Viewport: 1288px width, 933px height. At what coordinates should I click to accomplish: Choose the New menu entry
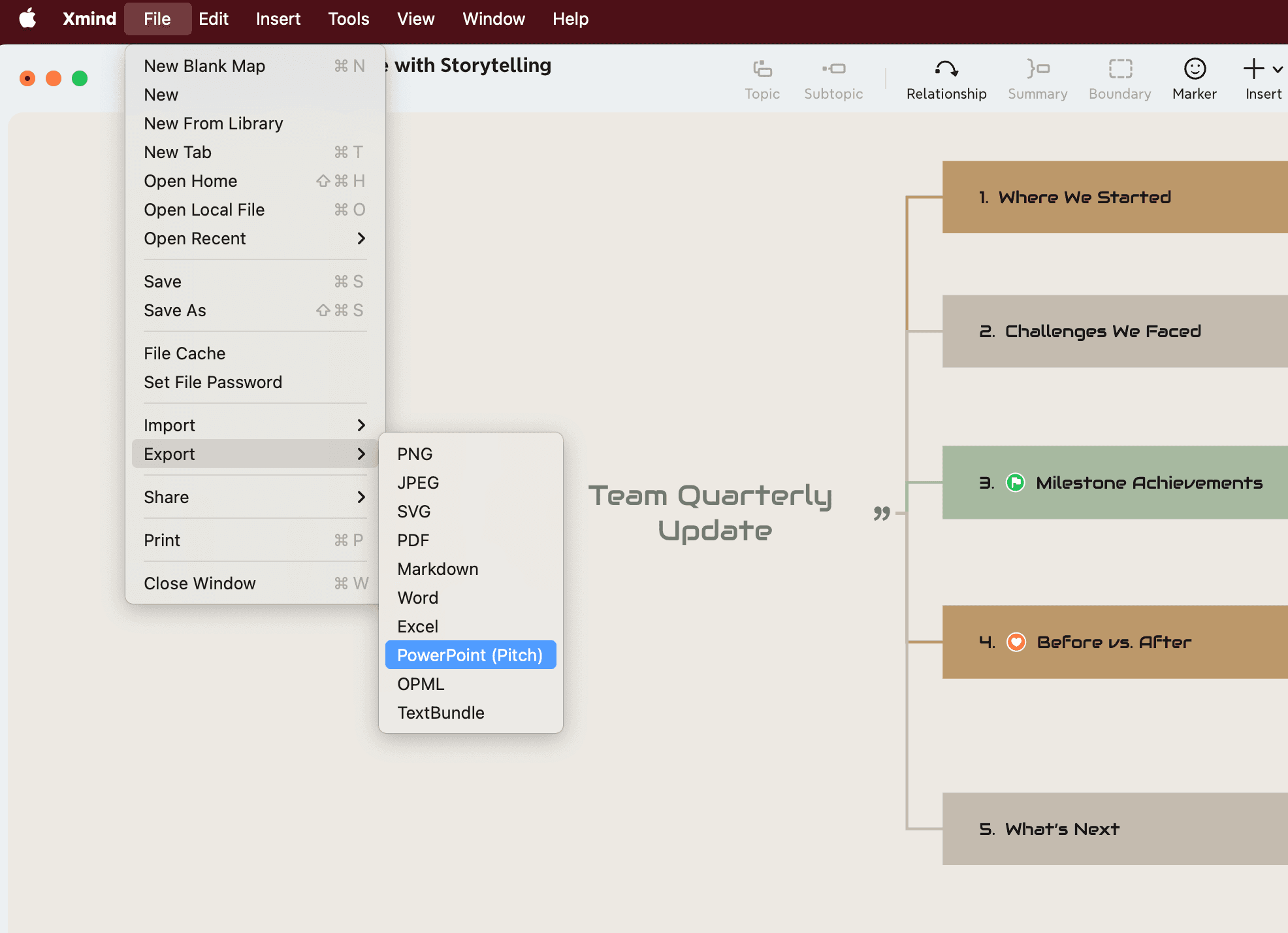point(255,95)
